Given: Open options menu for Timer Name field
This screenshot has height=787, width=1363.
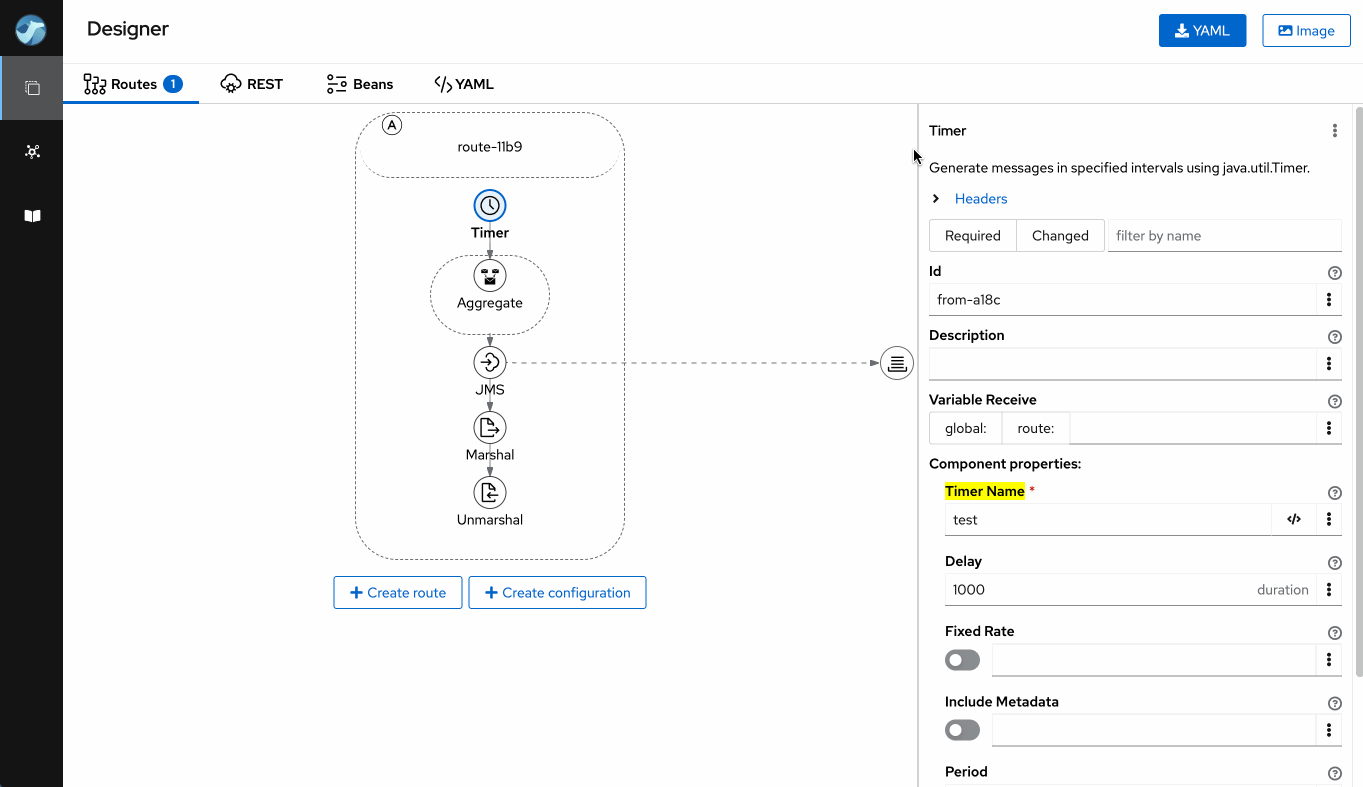Looking at the screenshot, I should (1328, 520).
